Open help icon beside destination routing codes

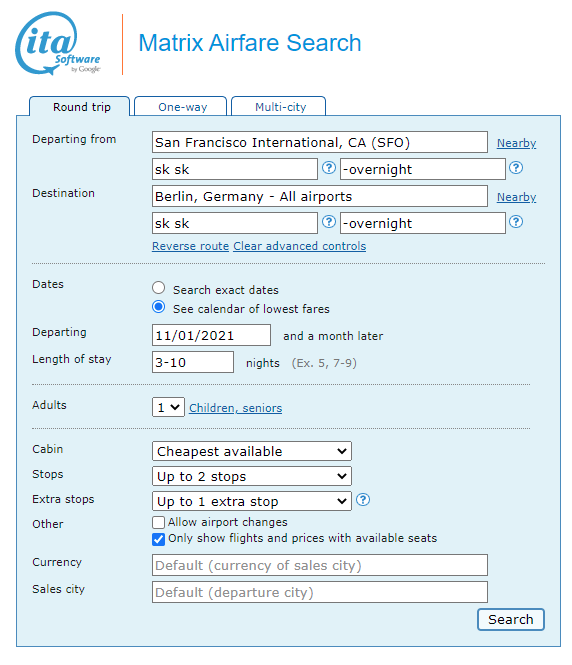[x=329, y=222]
